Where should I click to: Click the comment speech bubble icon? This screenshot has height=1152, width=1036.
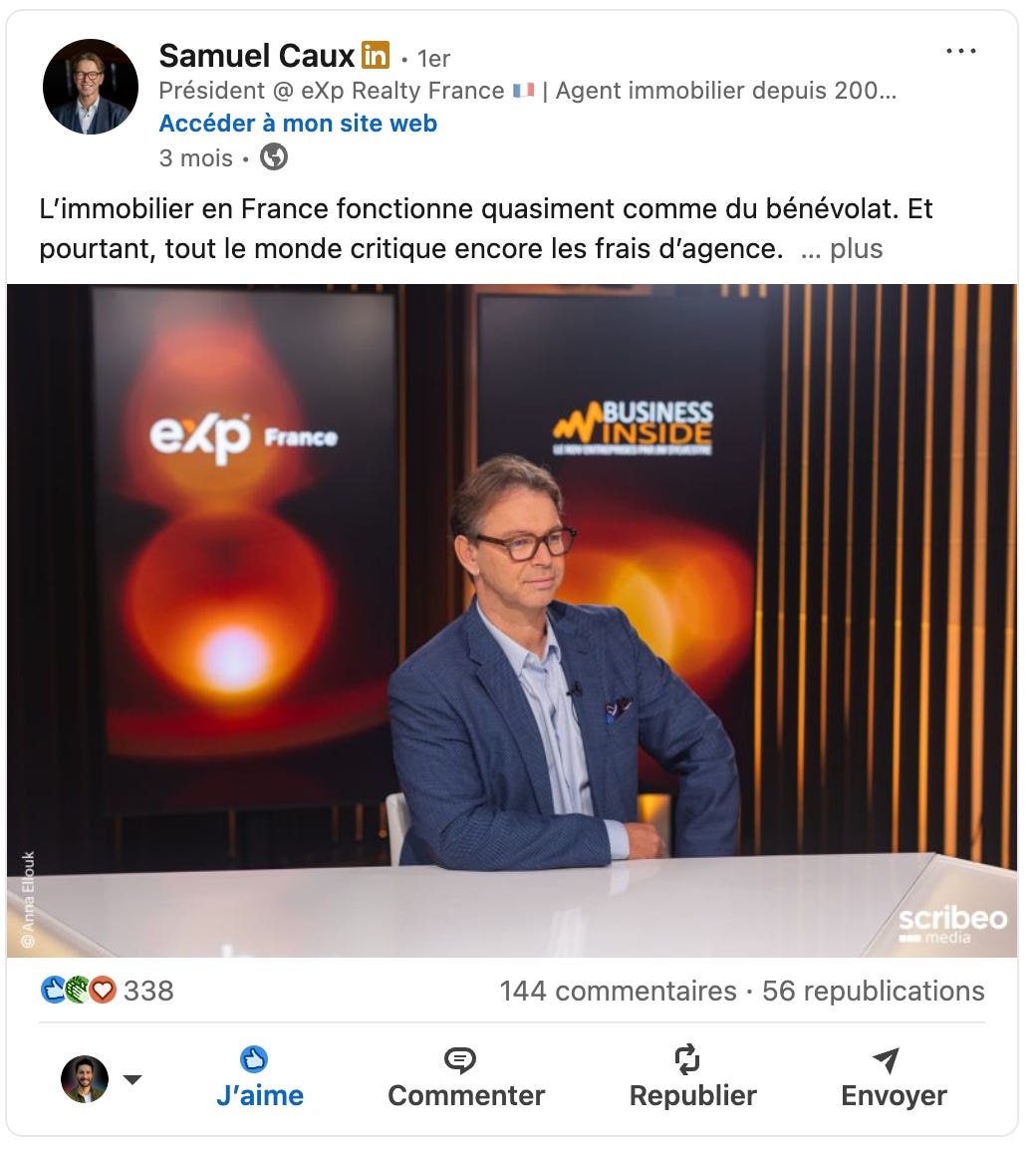click(460, 1059)
